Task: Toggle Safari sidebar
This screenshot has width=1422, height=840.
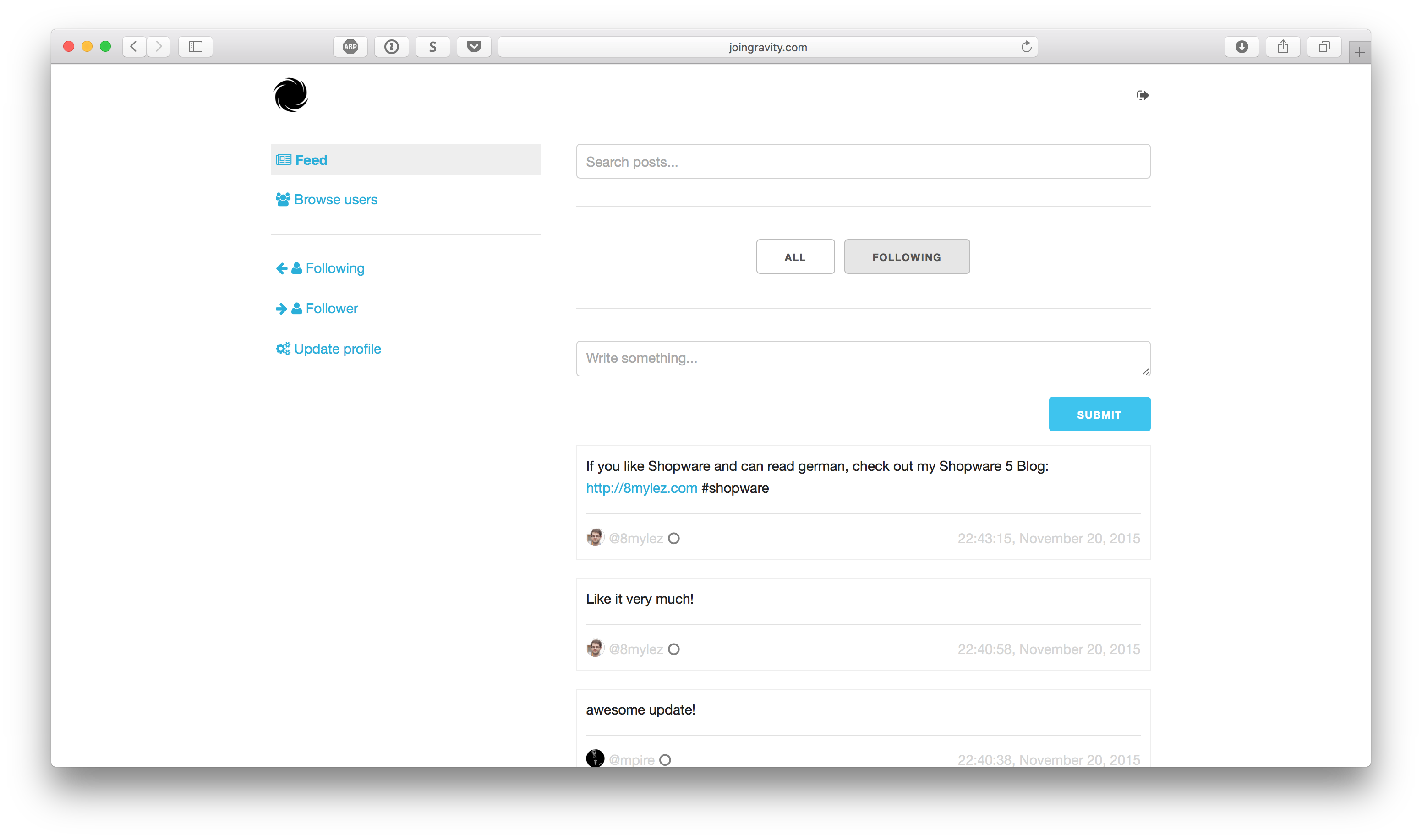Action: (195, 47)
